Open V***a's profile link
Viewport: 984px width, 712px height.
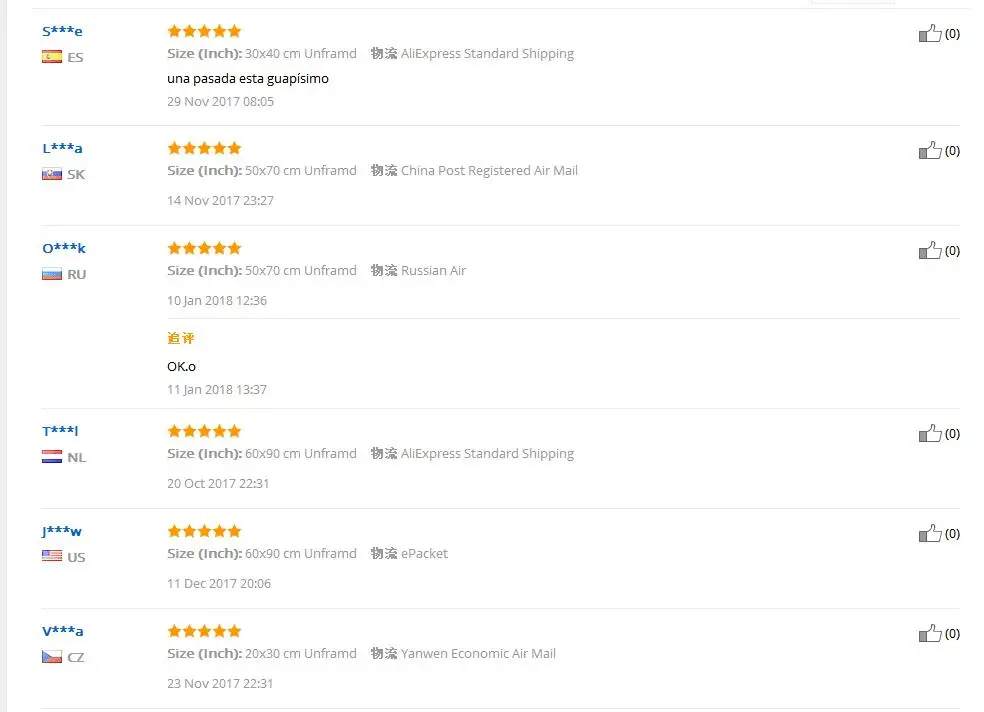[x=62, y=631]
